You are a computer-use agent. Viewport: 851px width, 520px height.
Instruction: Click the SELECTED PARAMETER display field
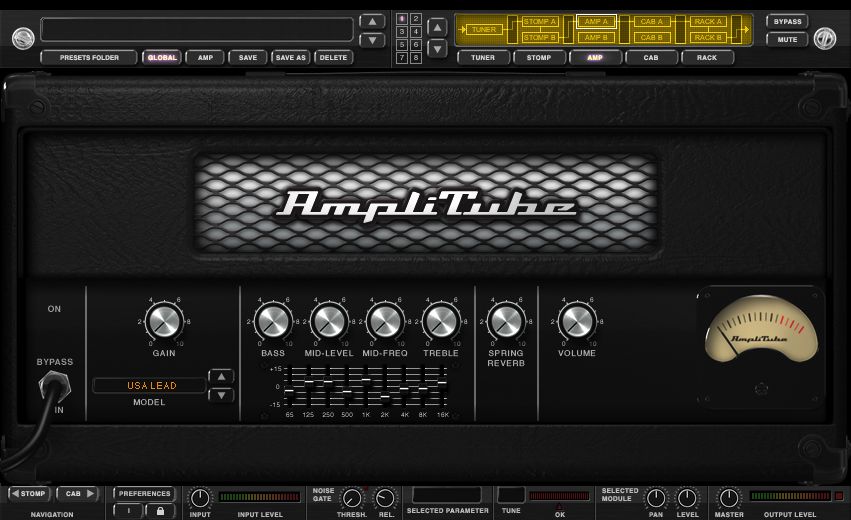[447, 495]
